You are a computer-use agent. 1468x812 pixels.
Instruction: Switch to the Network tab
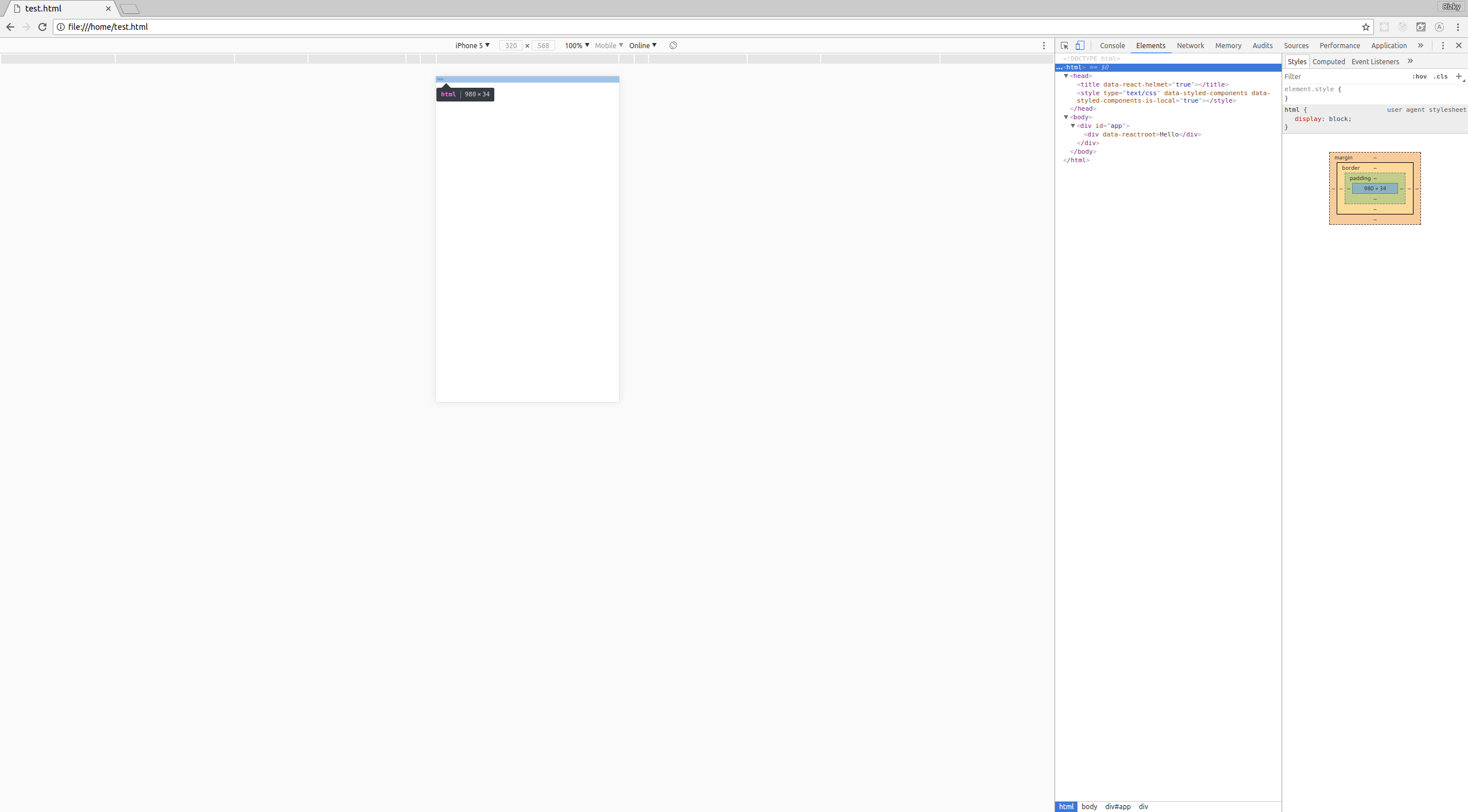(1189, 45)
